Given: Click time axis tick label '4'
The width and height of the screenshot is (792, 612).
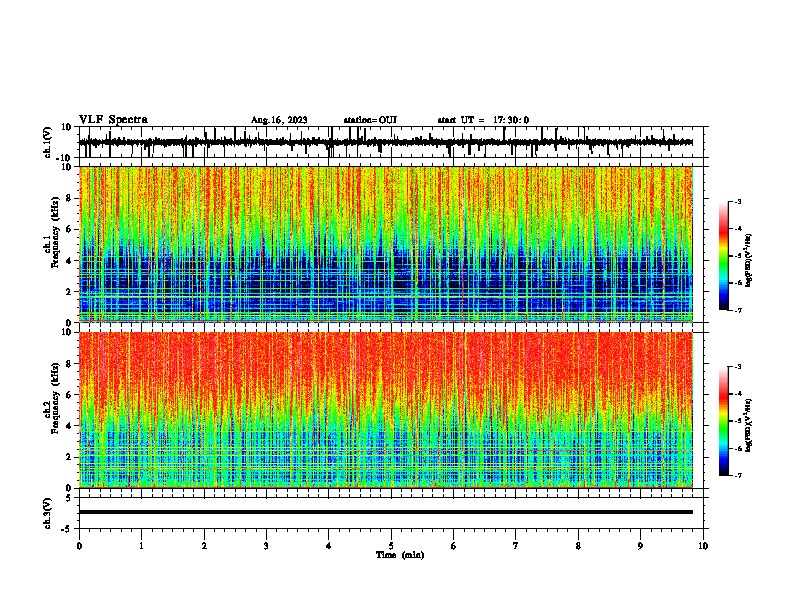Looking at the screenshot, I should pos(329,546).
